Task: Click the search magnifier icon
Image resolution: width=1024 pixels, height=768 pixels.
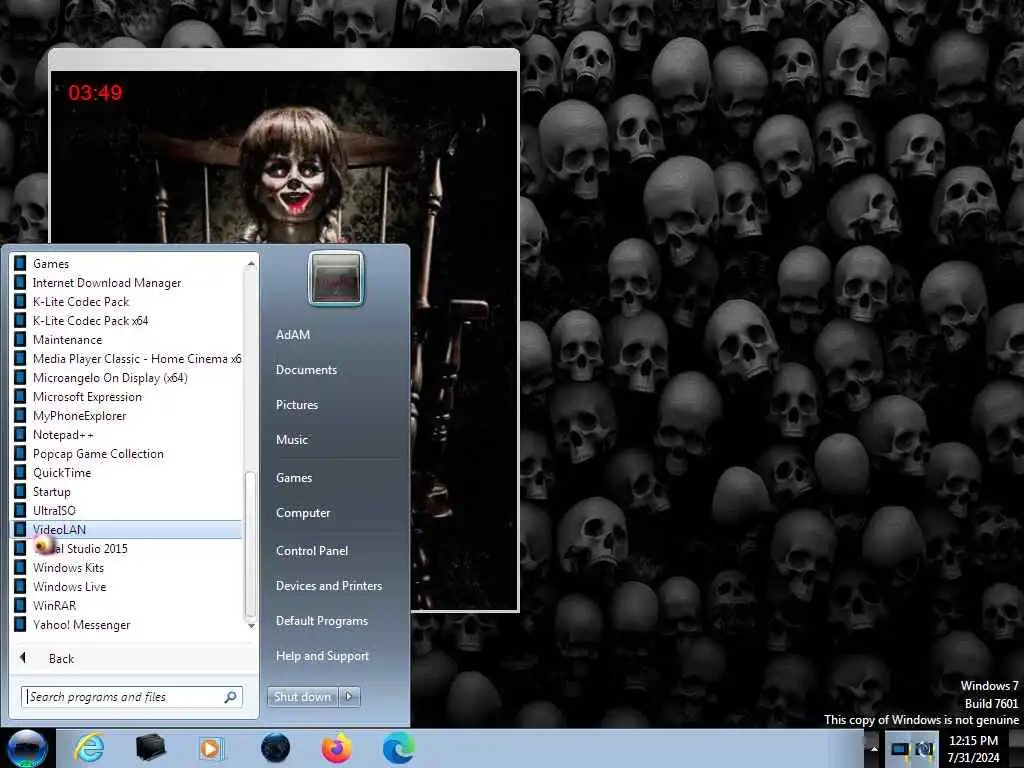Action: point(231,697)
